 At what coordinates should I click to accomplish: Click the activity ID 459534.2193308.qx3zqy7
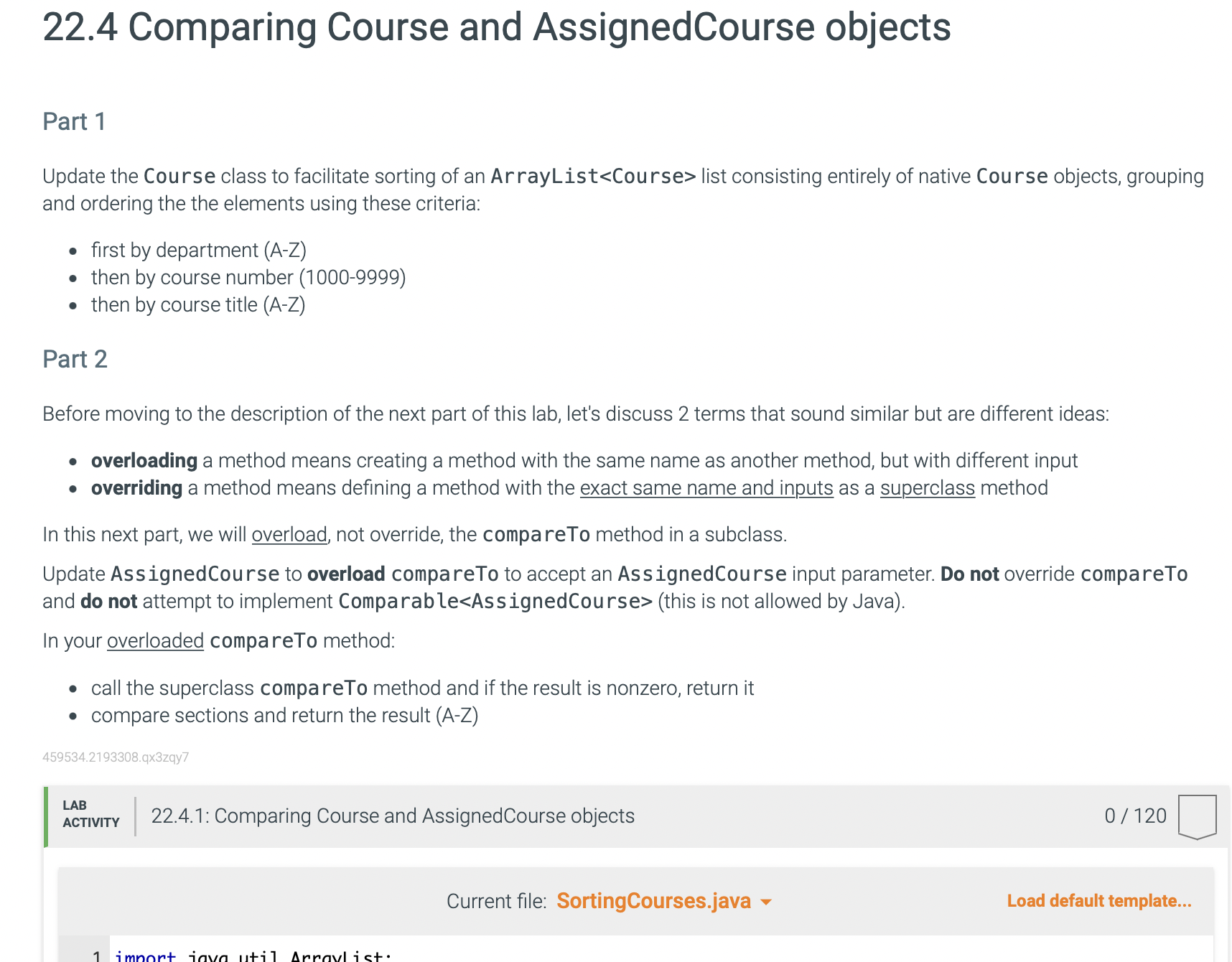point(115,757)
